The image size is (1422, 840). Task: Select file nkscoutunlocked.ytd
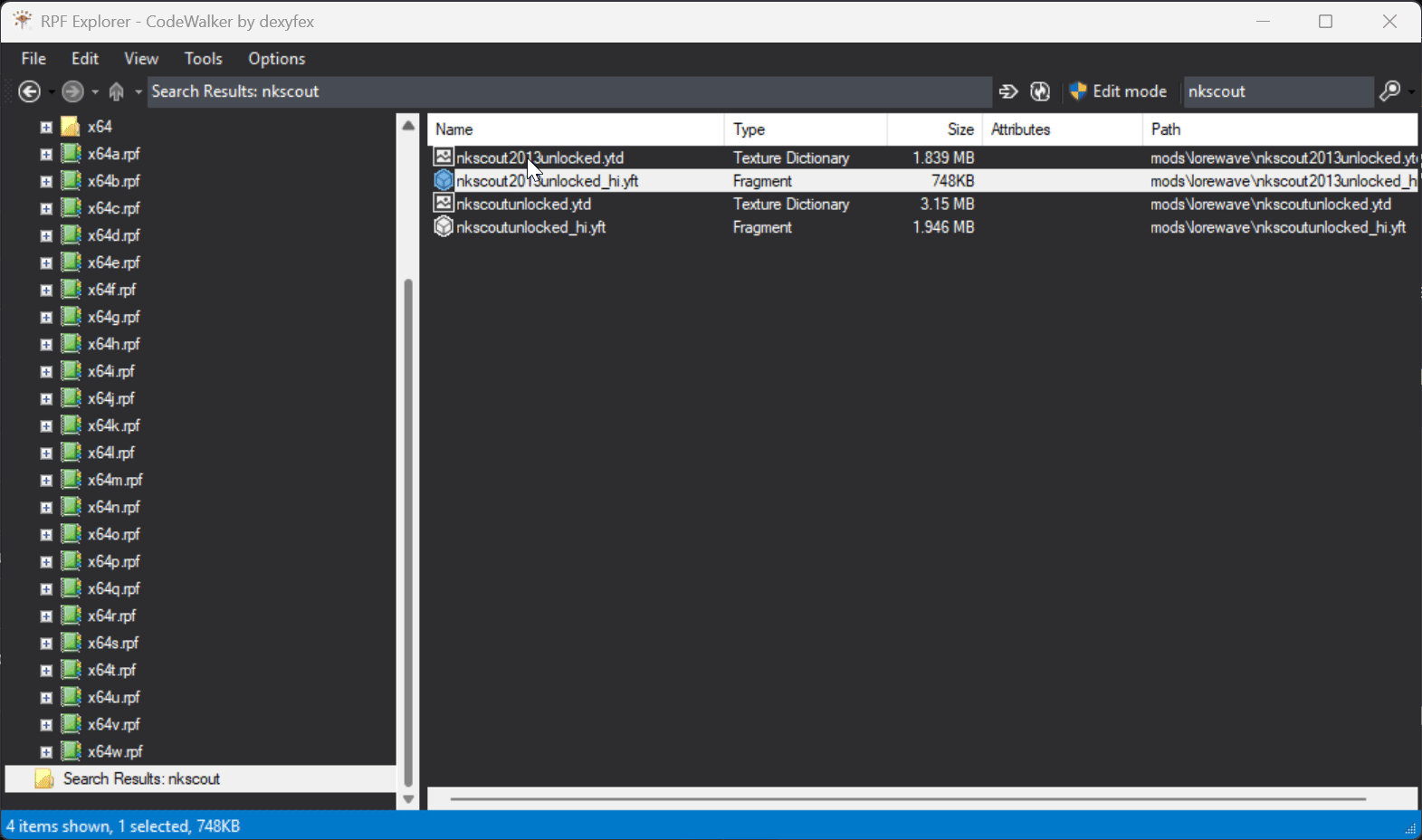point(523,205)
